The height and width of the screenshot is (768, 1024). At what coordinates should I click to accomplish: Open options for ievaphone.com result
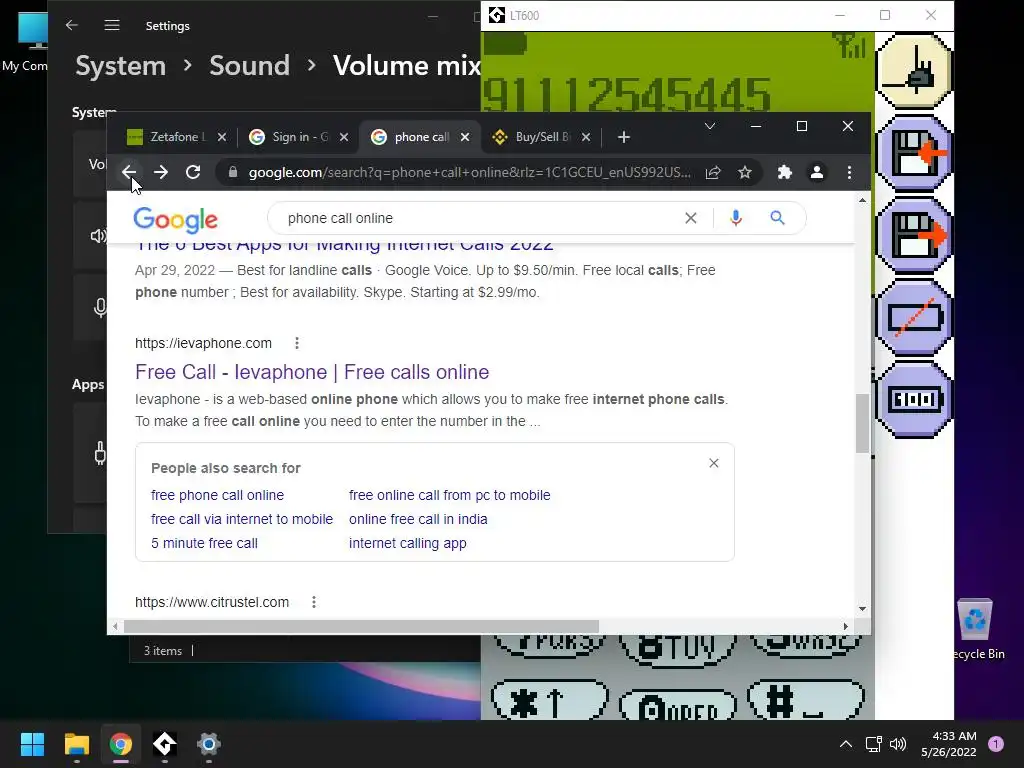pos(296,343)
